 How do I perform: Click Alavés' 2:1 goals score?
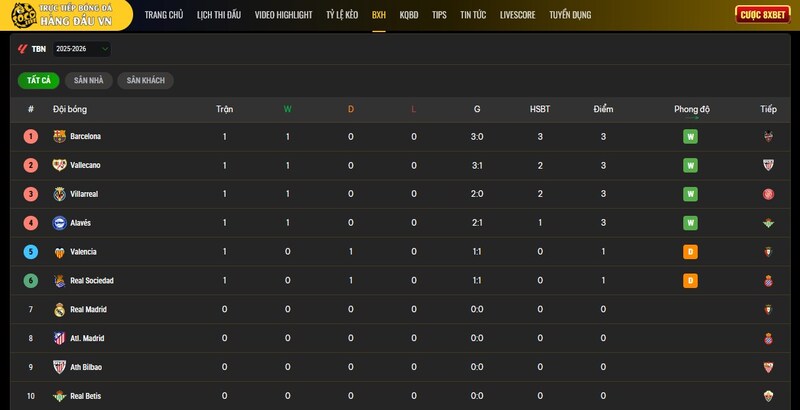[477, 223]
